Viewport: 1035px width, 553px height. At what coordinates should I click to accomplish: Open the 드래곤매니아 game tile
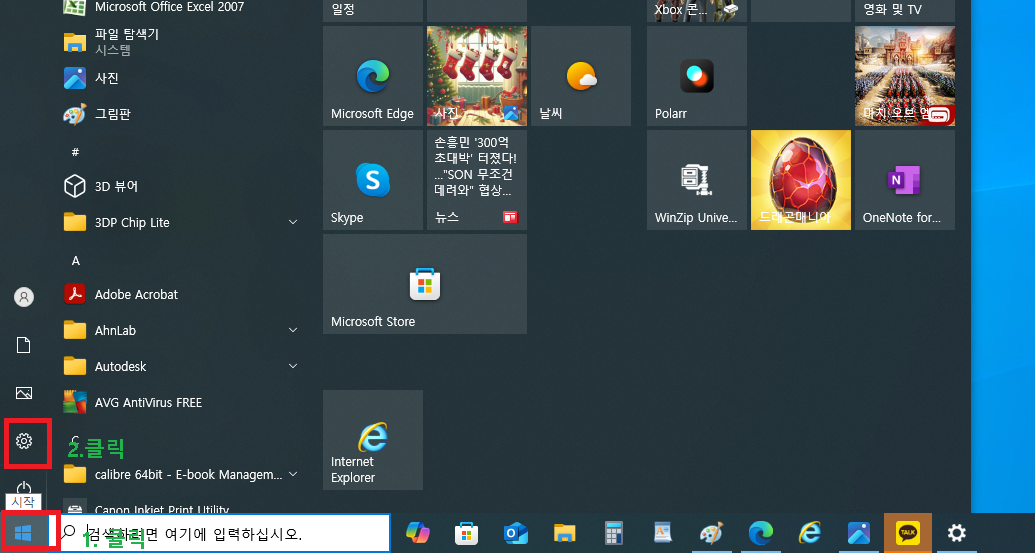click(801, 180)
